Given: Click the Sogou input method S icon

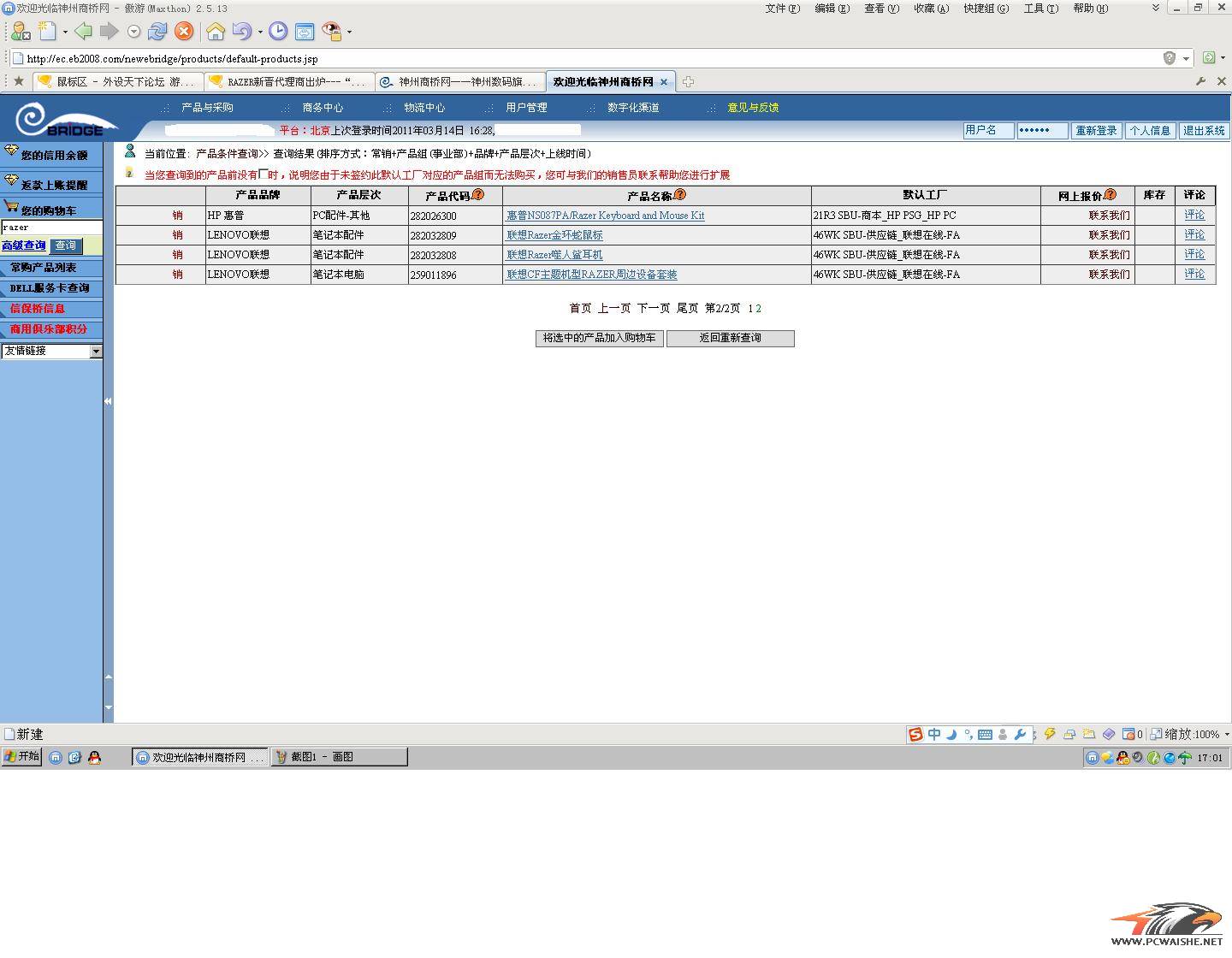Looking at the screenshot, I should coord(915,734).
